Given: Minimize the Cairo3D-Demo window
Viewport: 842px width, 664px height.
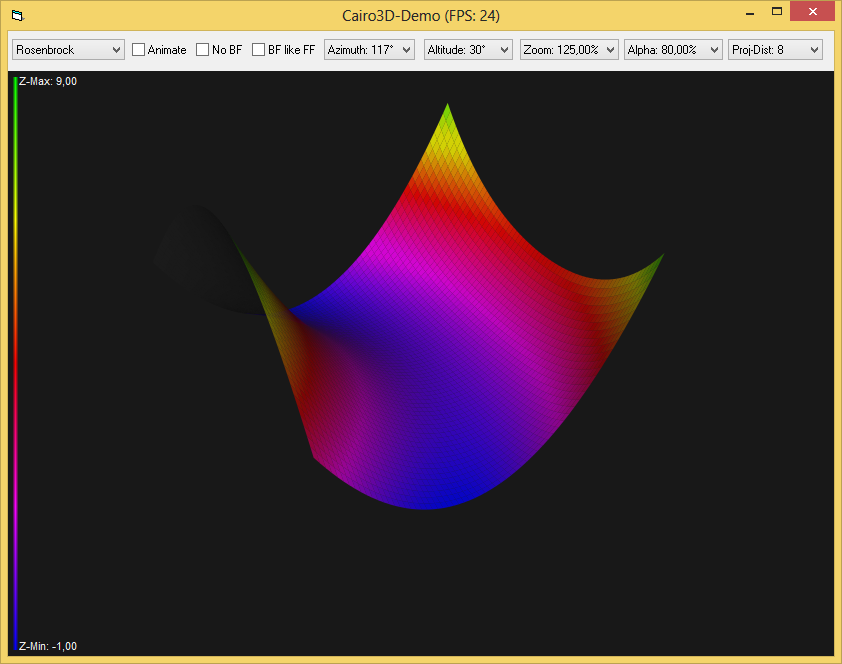Looking at the screenshot, I should (748, 12).
